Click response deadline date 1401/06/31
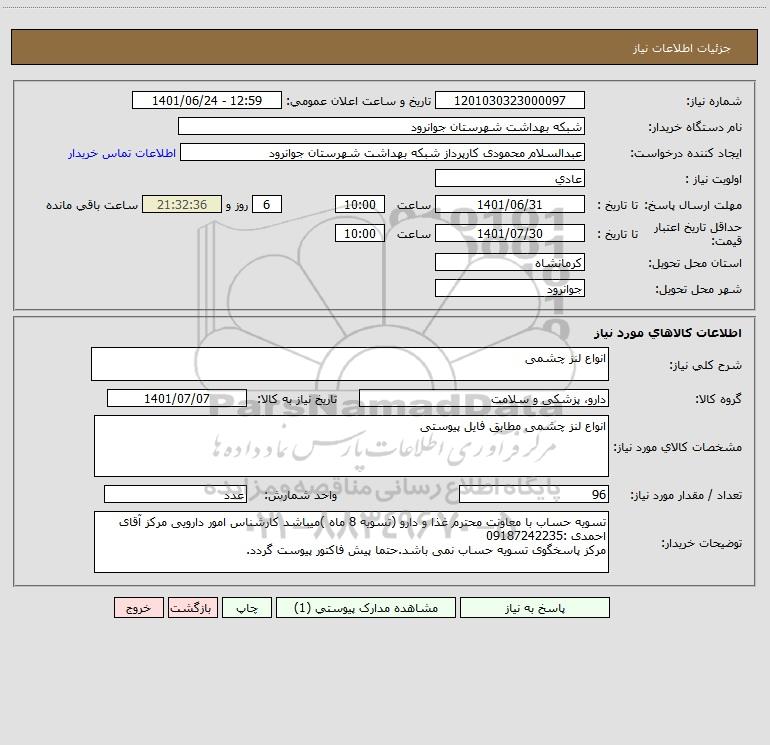Image resolution: width=770 pixels, height=745 pixels. (510, 204)
